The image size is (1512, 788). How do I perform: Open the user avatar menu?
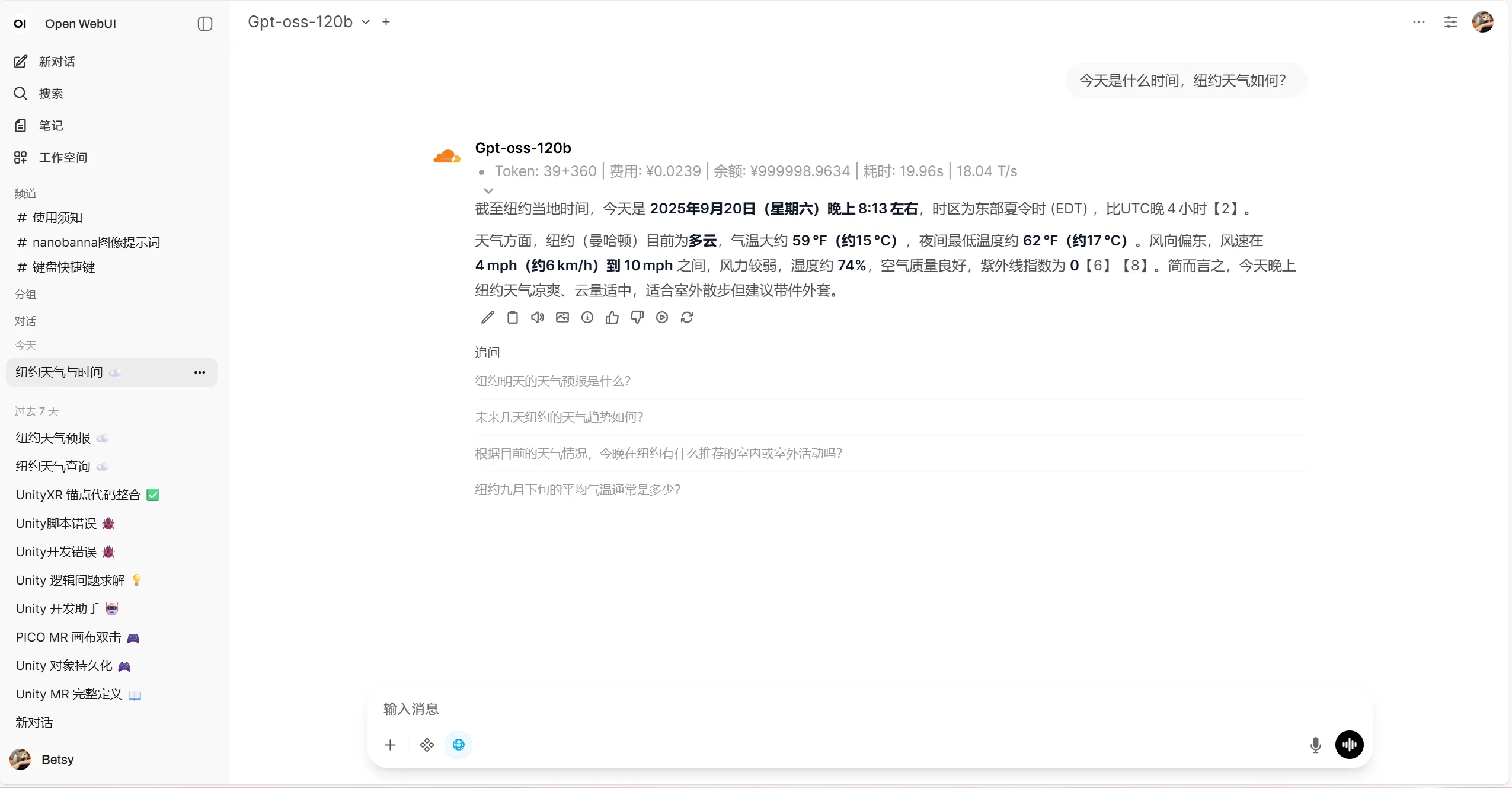point(1484,22)
